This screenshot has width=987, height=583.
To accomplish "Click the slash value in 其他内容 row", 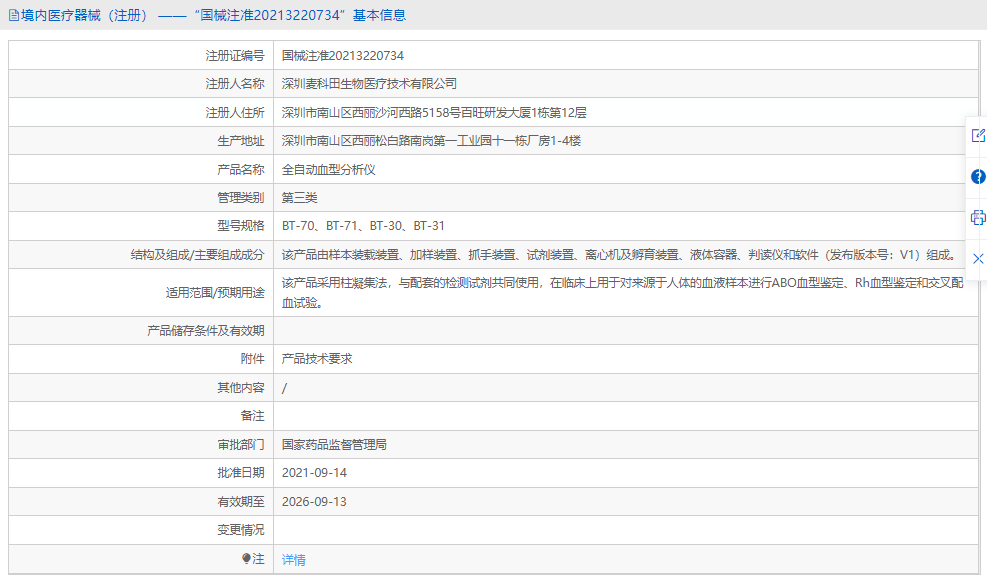I will 285,388.
